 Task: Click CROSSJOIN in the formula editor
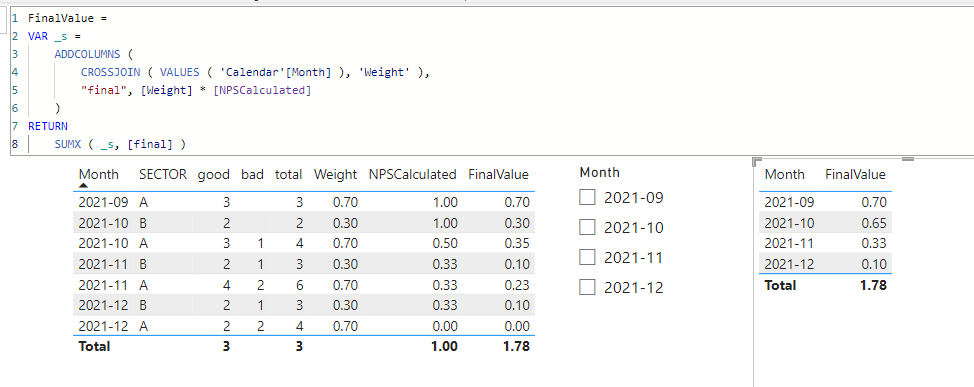[x=112, y=72]
